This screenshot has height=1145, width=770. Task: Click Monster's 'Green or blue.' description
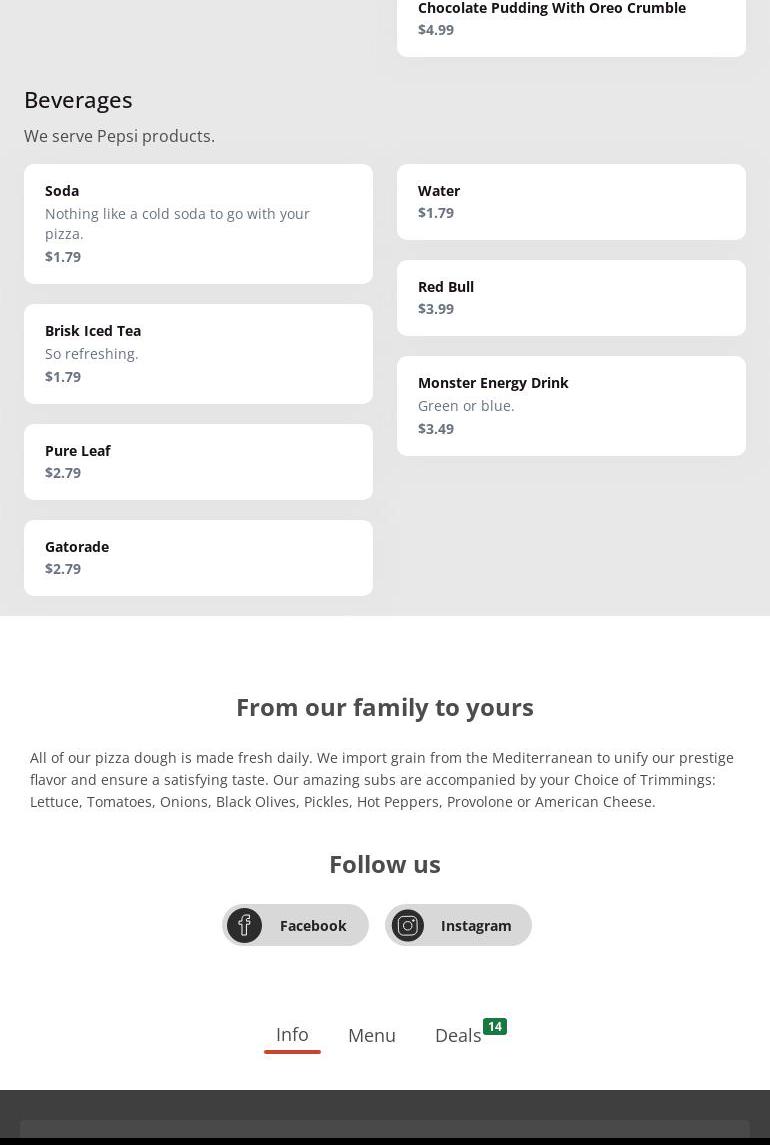coord(466,406)
